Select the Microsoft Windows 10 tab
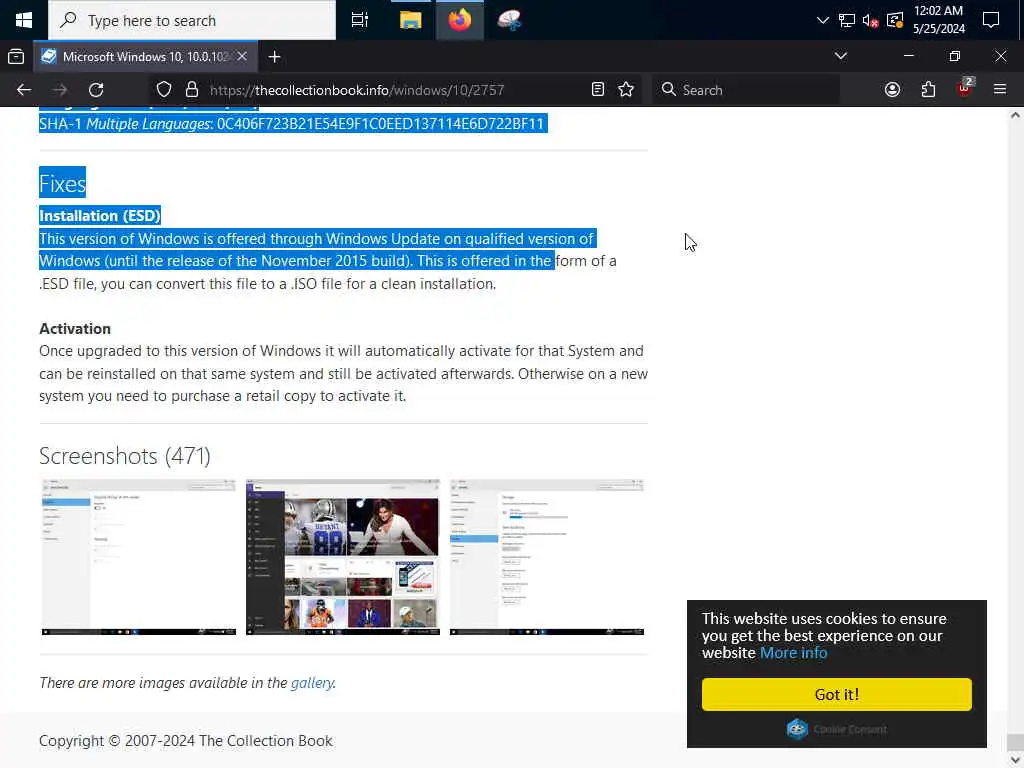The width and height of the screenshot is (1024, 768). coord(145,57)
